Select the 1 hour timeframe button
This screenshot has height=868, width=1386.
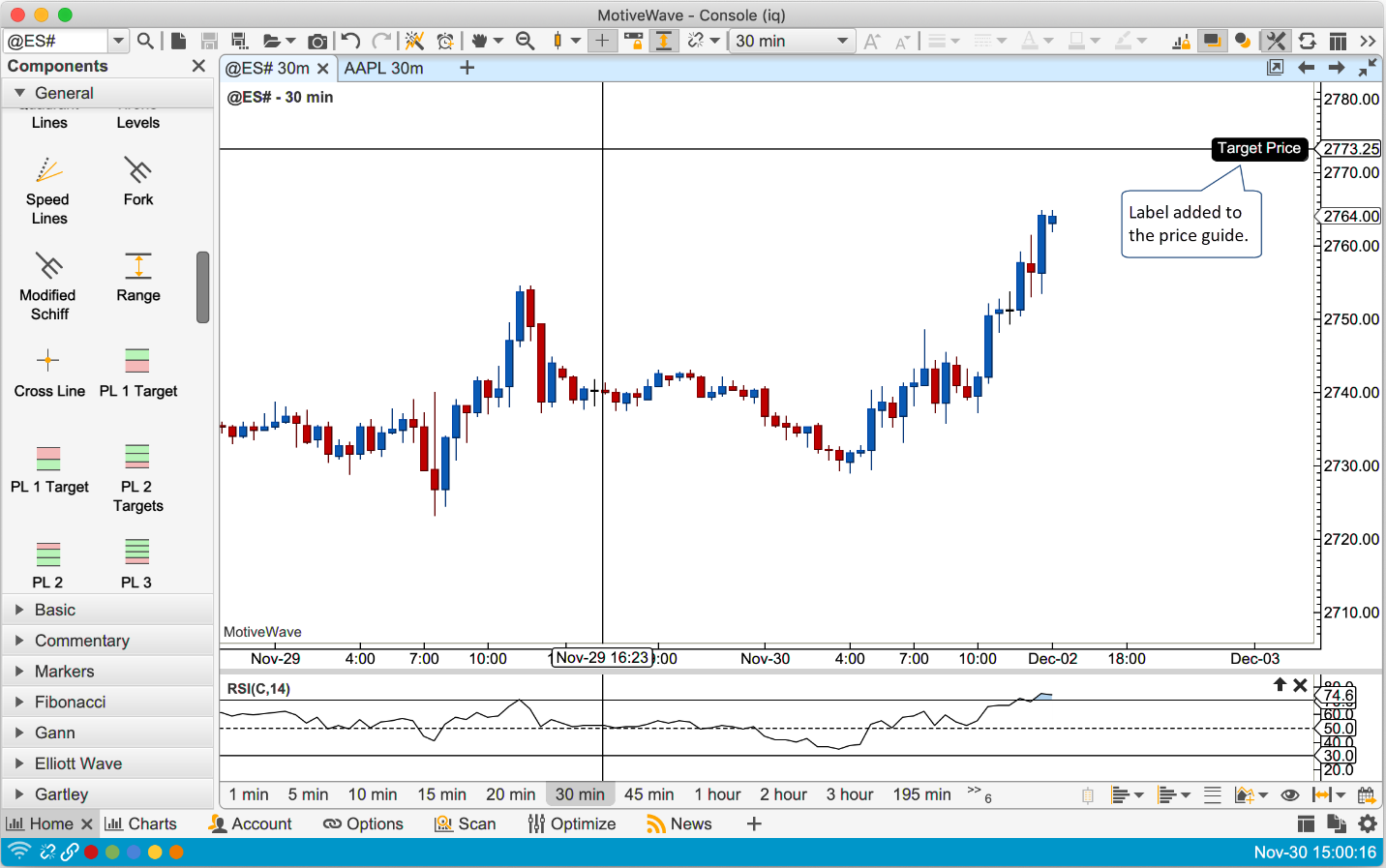[717, 794]
